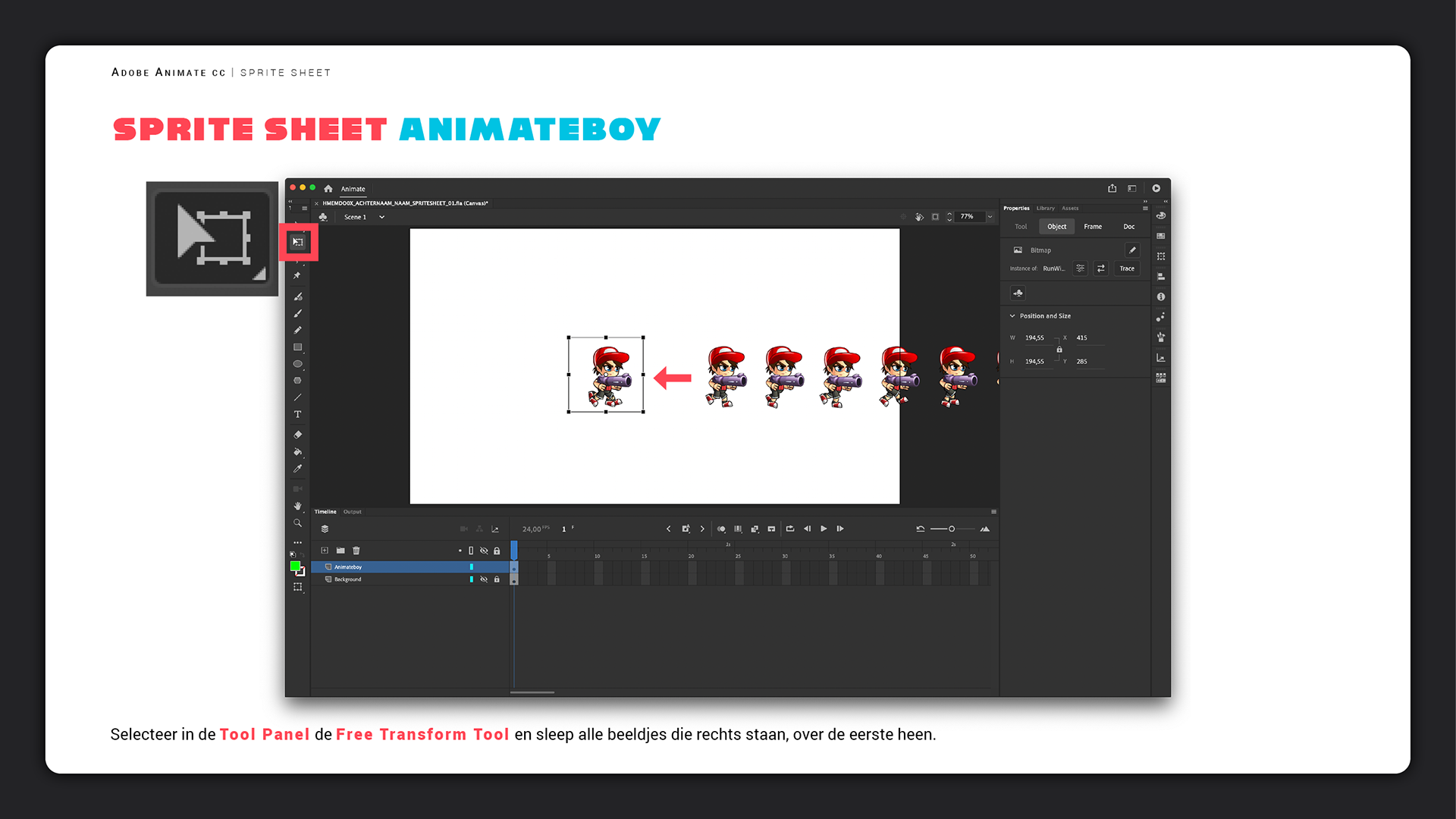Viewport: 1456px width, 819px height.
Task: Pick the Zoom magnifier tool
Action: pyautogui.click(x=297, y=523)
